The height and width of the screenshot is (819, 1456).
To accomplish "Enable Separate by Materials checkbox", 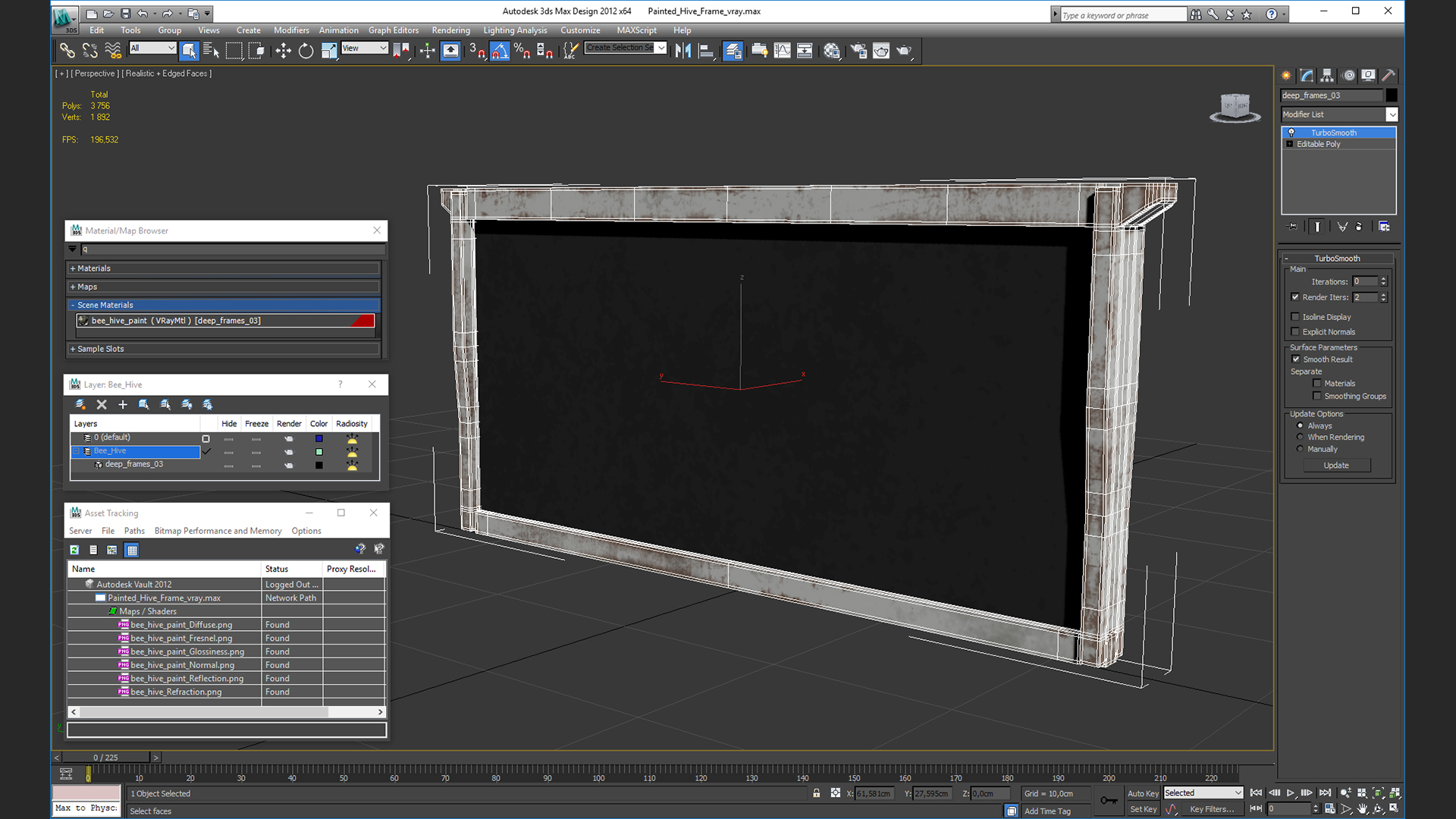I will click(1317, 384).
